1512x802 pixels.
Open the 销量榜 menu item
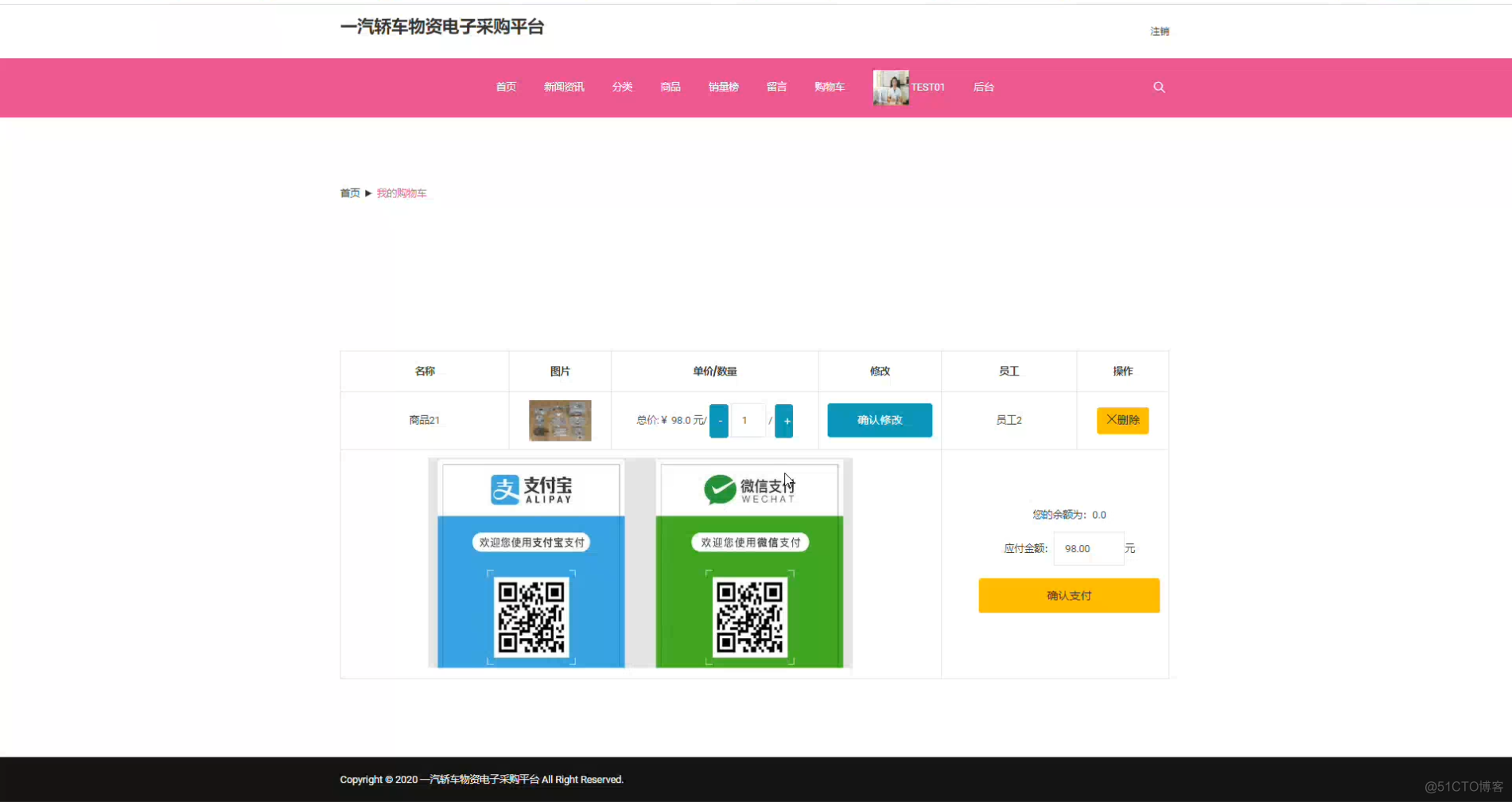click(724, 87)
